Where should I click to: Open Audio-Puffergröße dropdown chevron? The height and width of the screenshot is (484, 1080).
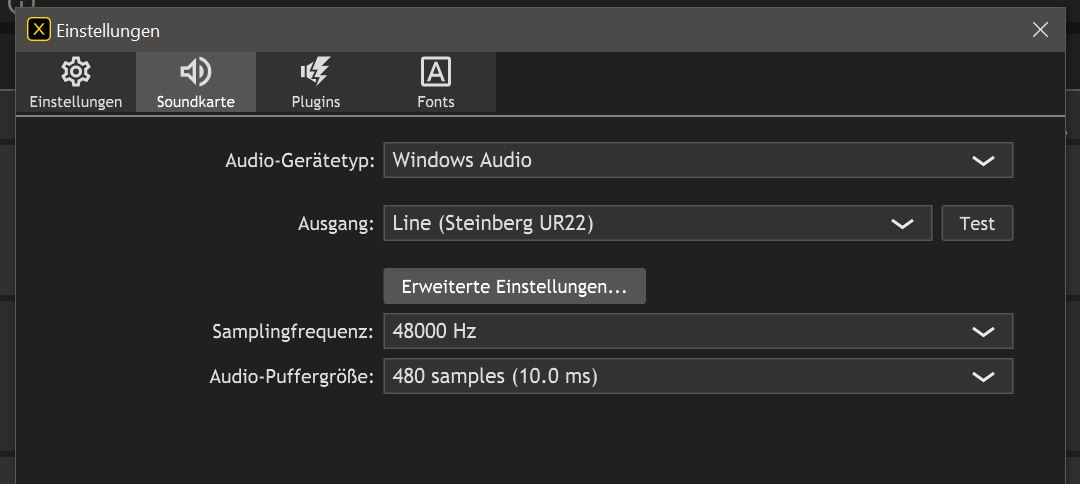(983, 376)
